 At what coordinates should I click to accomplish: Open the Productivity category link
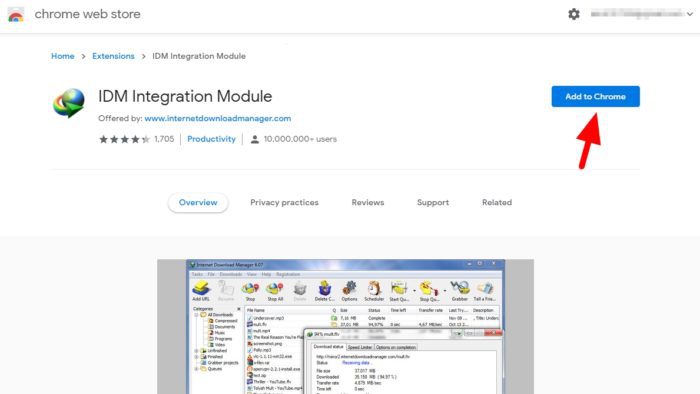[x=211, y=139]
